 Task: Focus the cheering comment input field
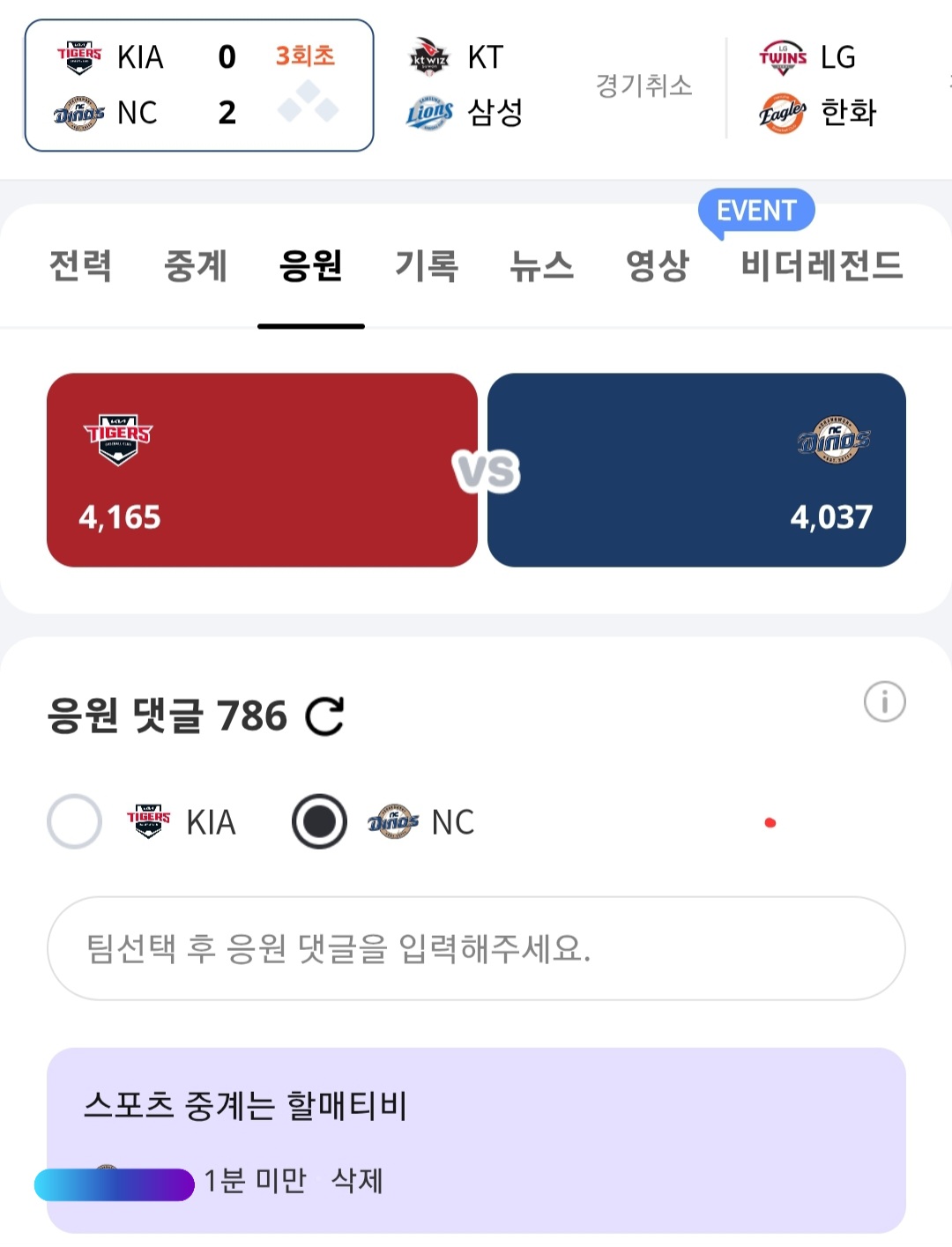tap(476, 948)
